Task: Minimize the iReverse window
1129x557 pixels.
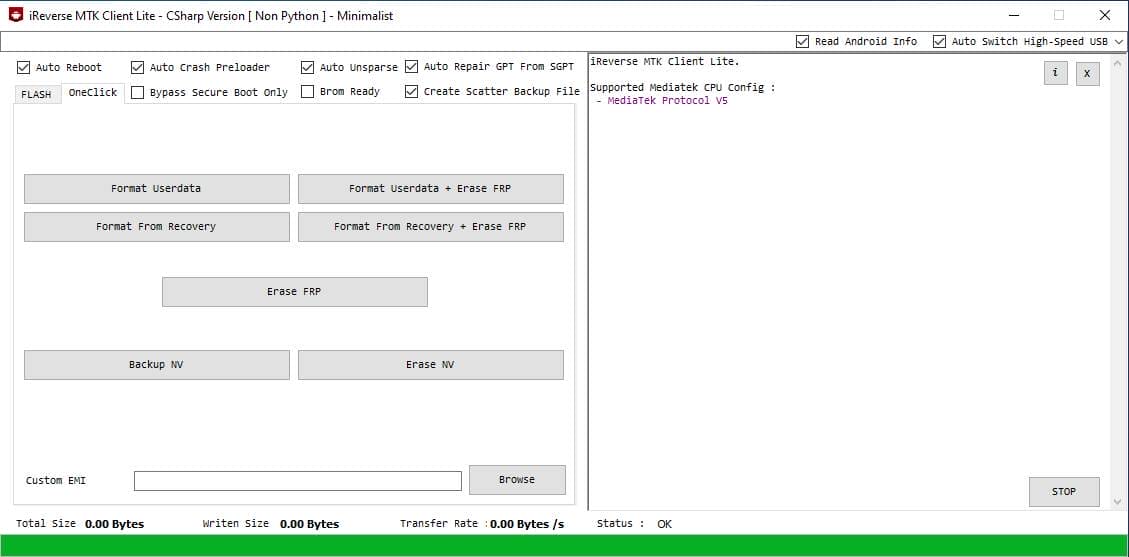Action: (1013, 15)
